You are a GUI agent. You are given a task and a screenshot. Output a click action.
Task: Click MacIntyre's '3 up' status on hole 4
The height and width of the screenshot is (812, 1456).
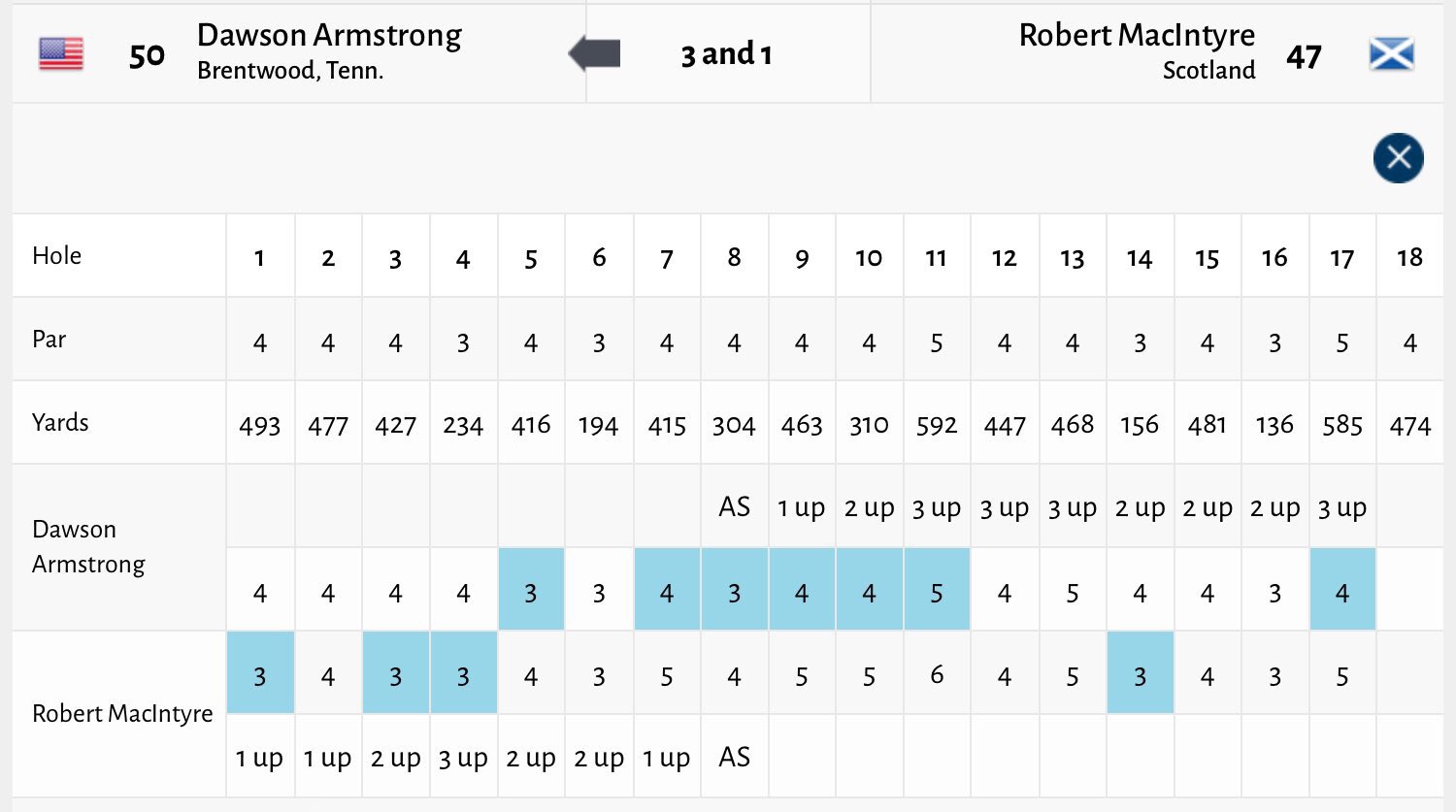point(463,758)
